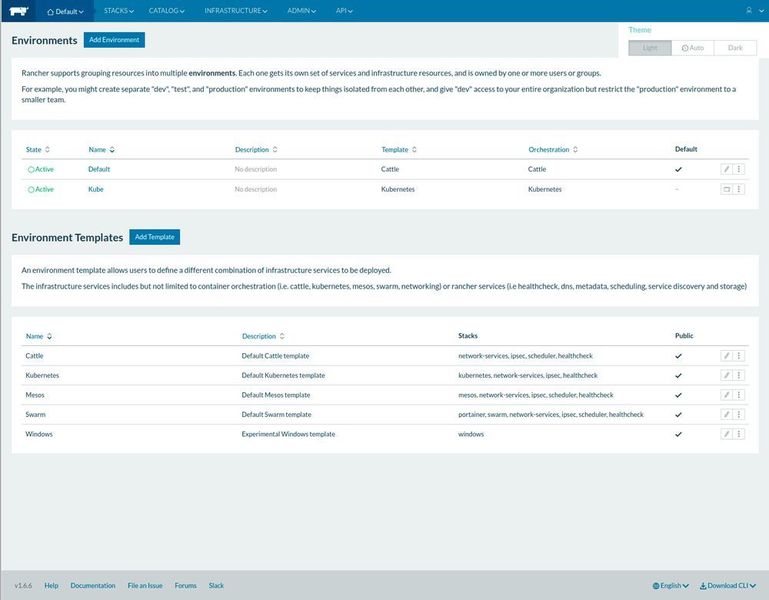Expand the STACKS menu
The width and height of the screenshot is (769, 600).
click(x=119, y=11)
